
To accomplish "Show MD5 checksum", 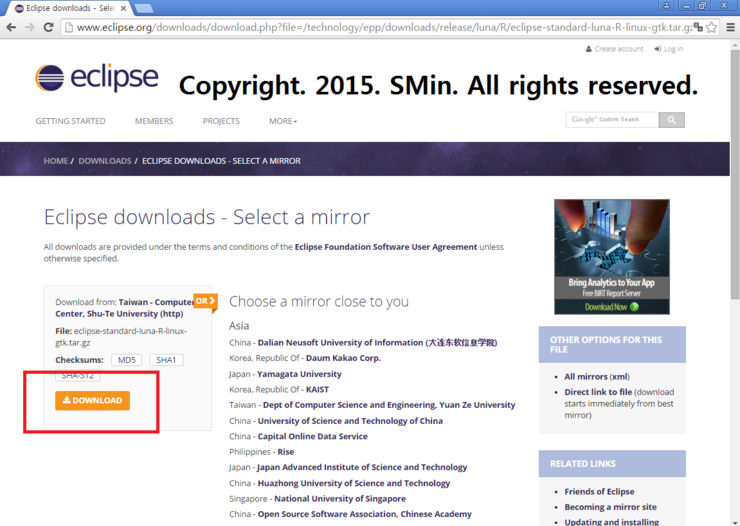I will point(126,360).
